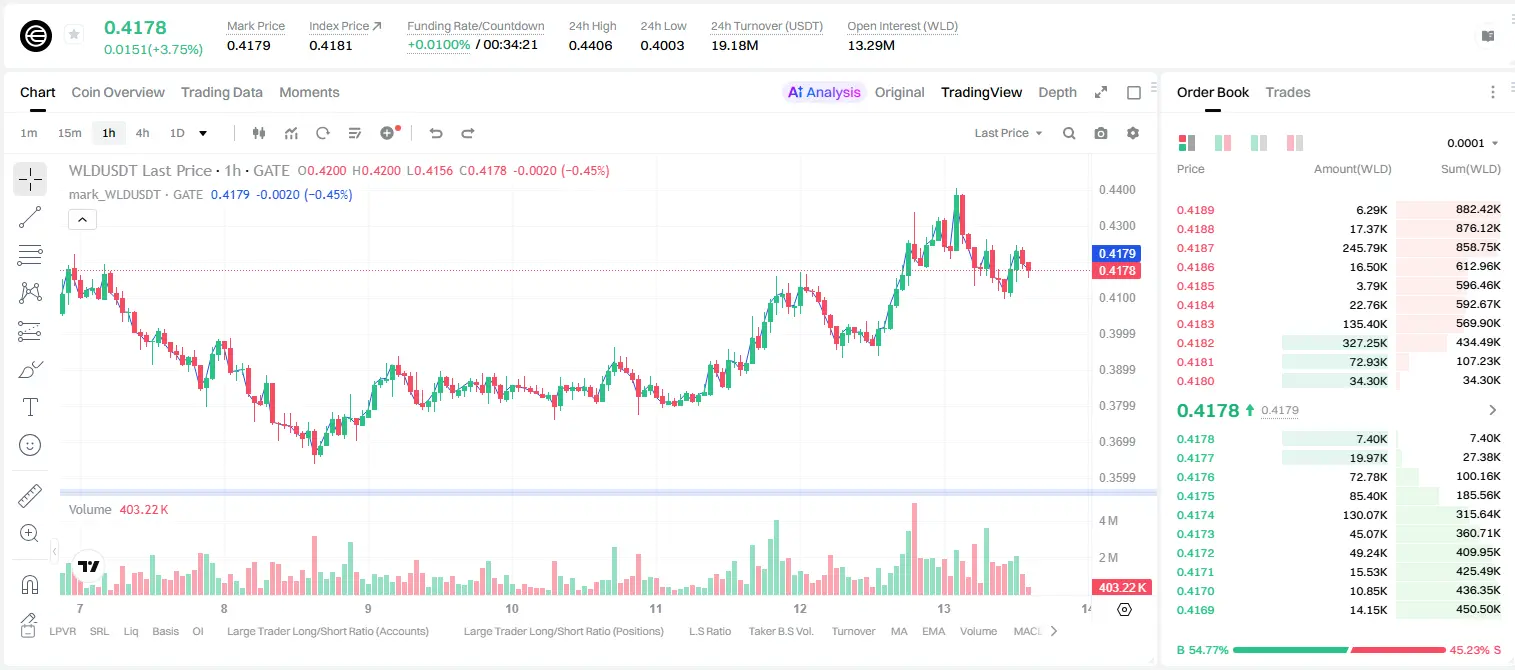Open the emoji sticker tool

pyautogui.click(x=30, y=445)
